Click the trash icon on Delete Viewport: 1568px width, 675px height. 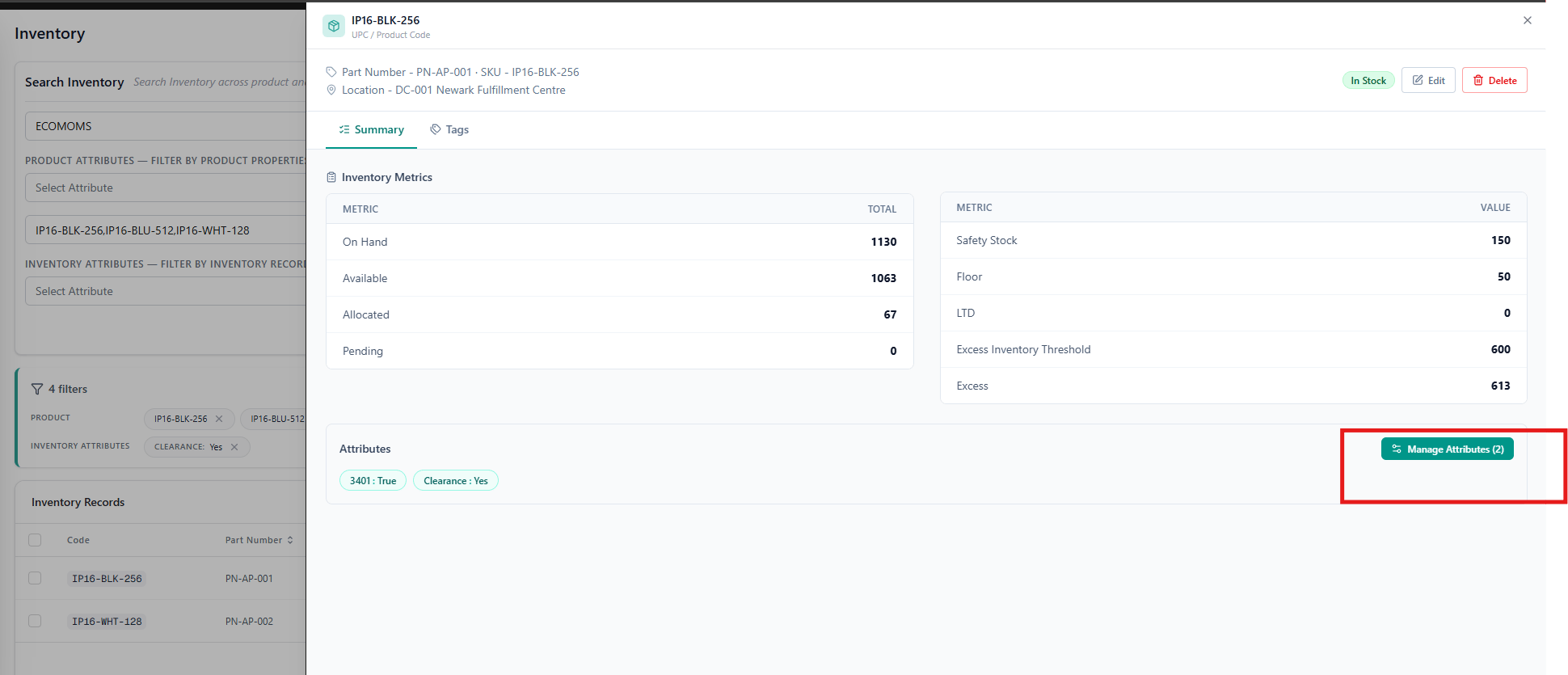(x=1478, y=80)
